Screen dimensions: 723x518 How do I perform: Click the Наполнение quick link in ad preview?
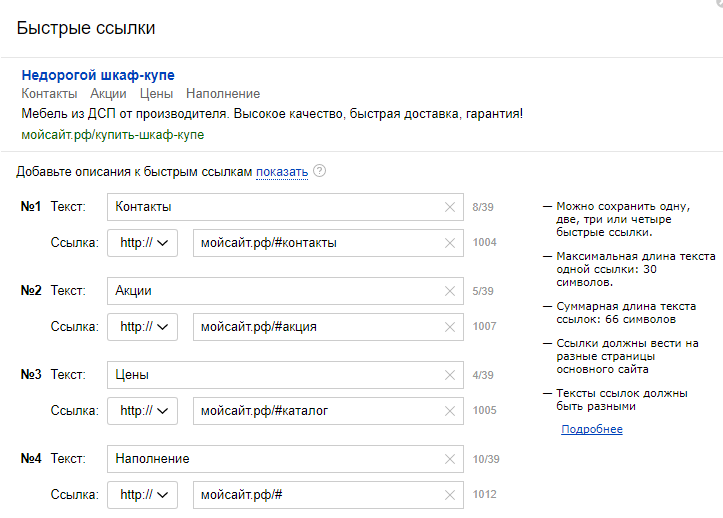click(223, 94)
